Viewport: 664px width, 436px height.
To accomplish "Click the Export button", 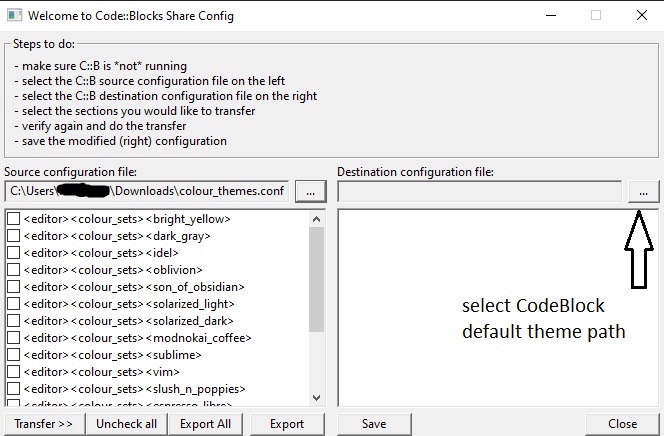I will coord(287,424).
